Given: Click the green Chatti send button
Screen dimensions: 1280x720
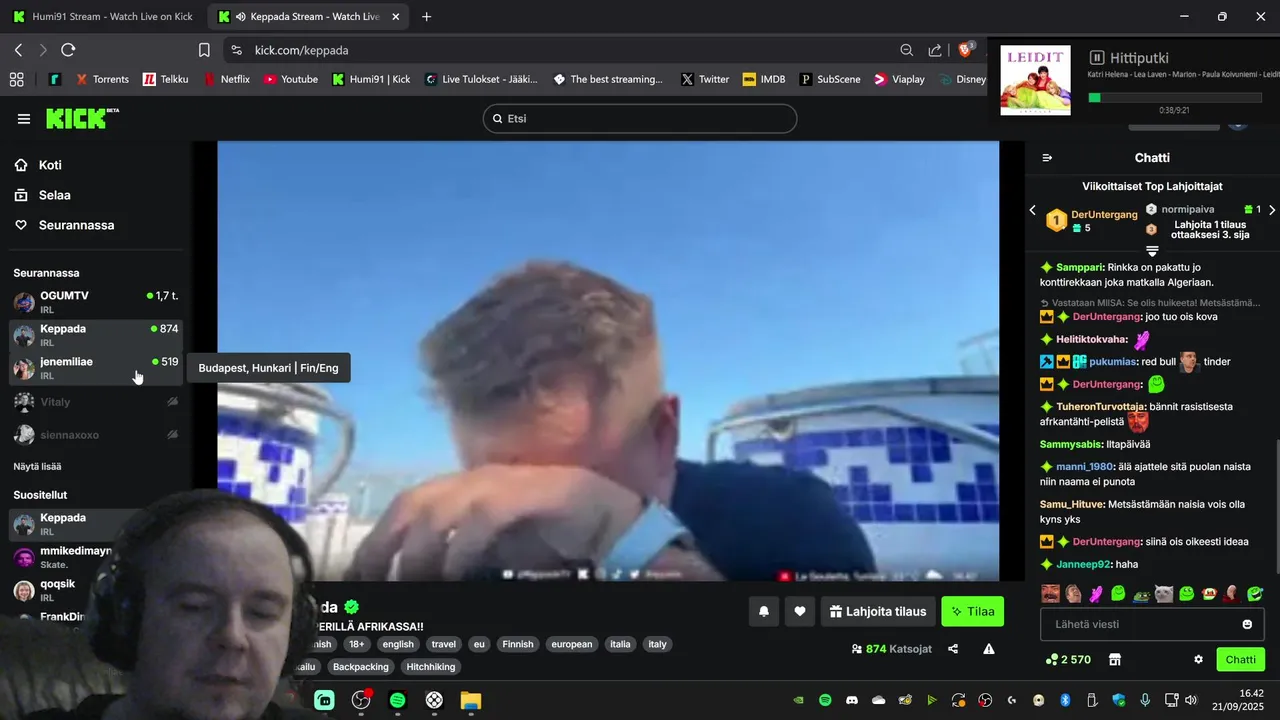Looking at the screenshot, I should point(1240,660).
